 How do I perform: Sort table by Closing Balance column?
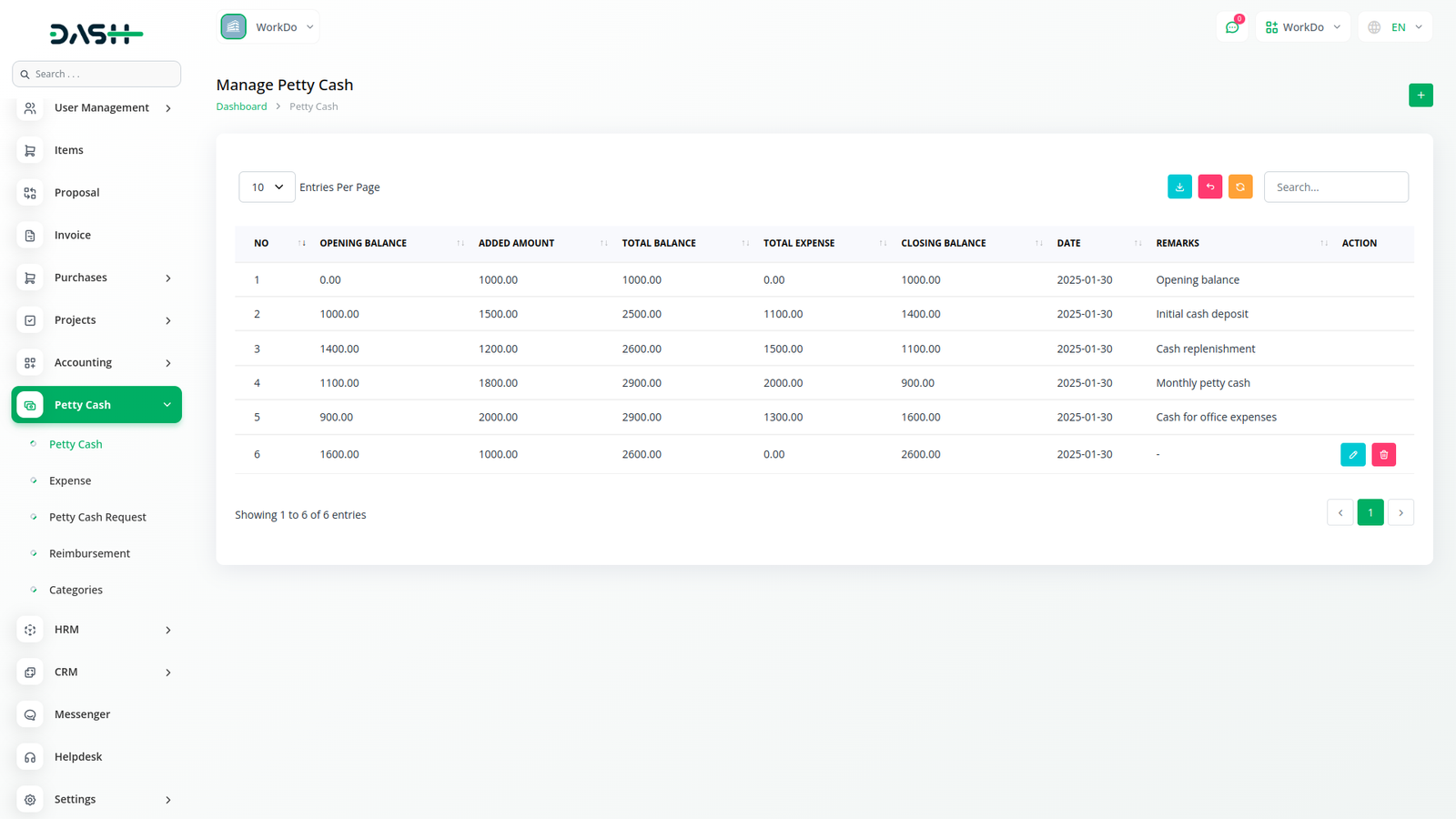coord(944,243)
